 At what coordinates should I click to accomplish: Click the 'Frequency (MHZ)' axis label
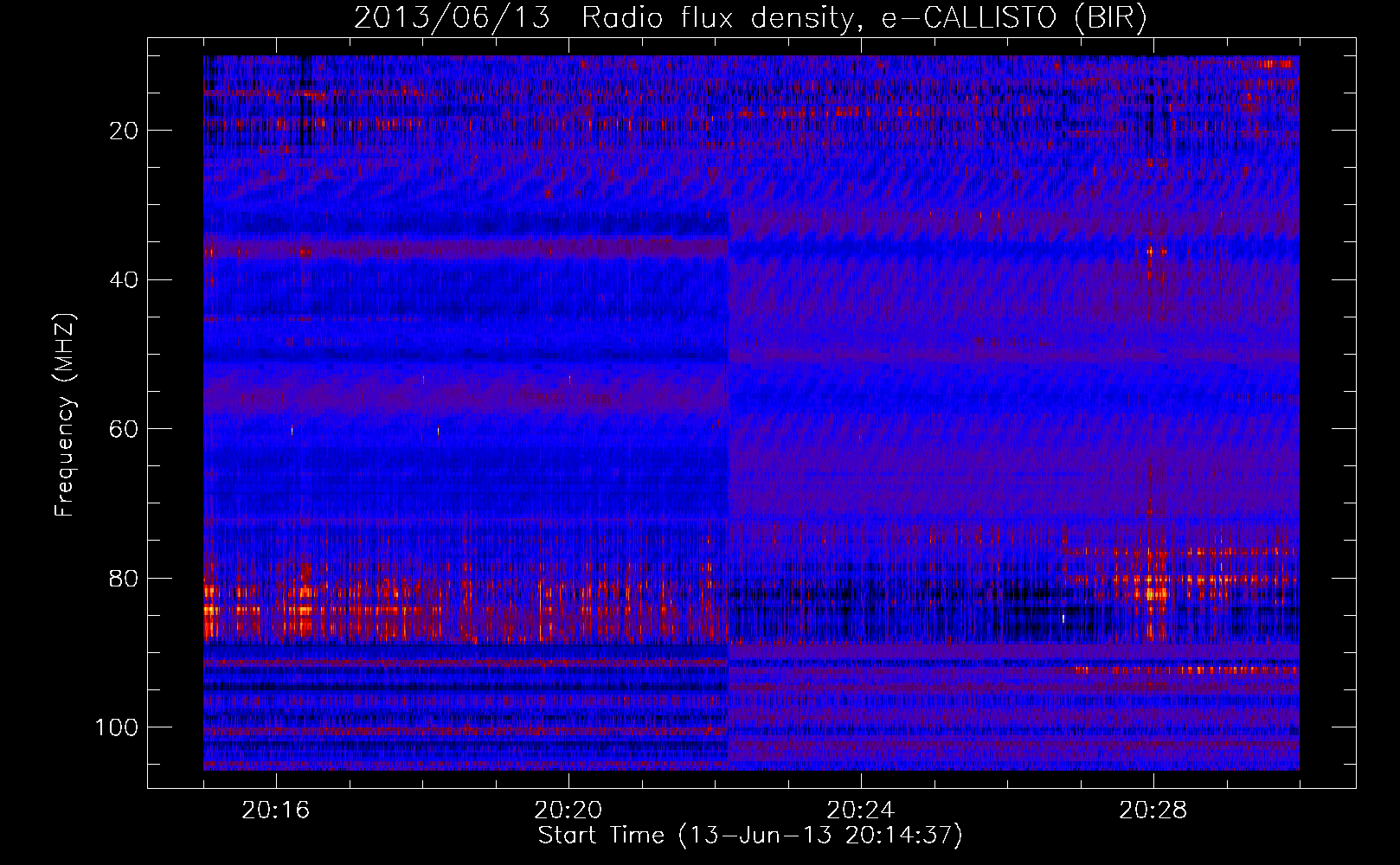pyautogui.click(x=66, y=415)
